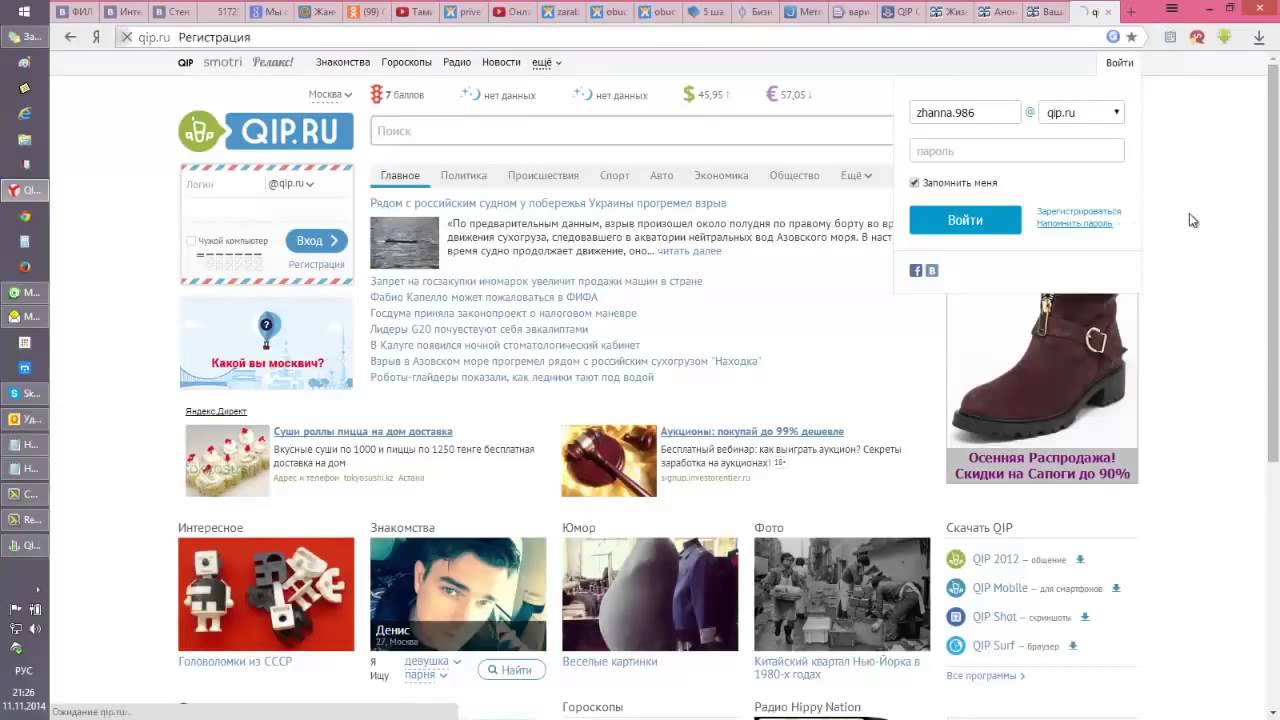
Task: Download QIP 2012 via its arrow icon
Action: click(x=1080, y=559)
